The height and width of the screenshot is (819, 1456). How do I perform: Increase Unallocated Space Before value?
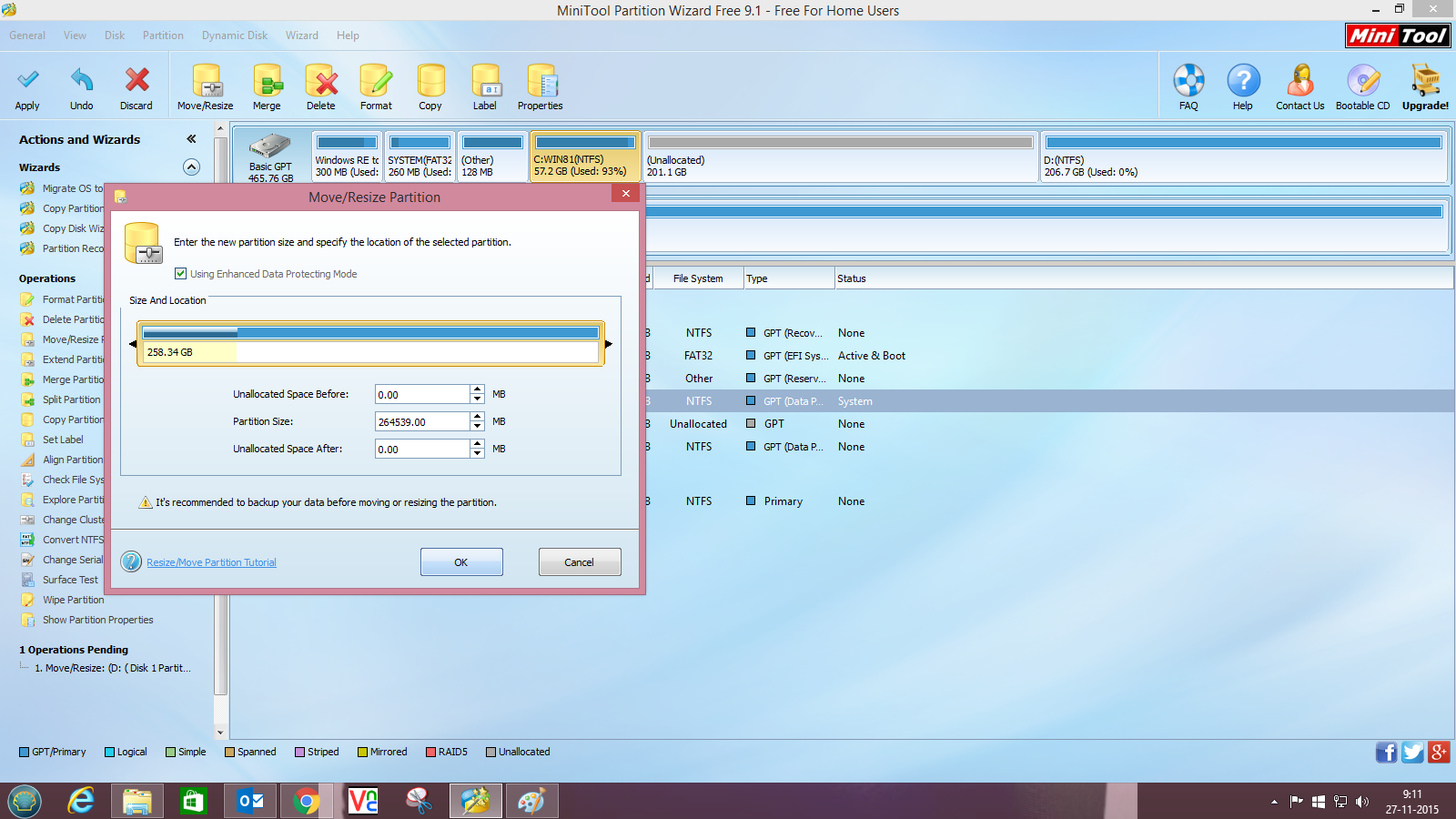(x=477, y=389)
